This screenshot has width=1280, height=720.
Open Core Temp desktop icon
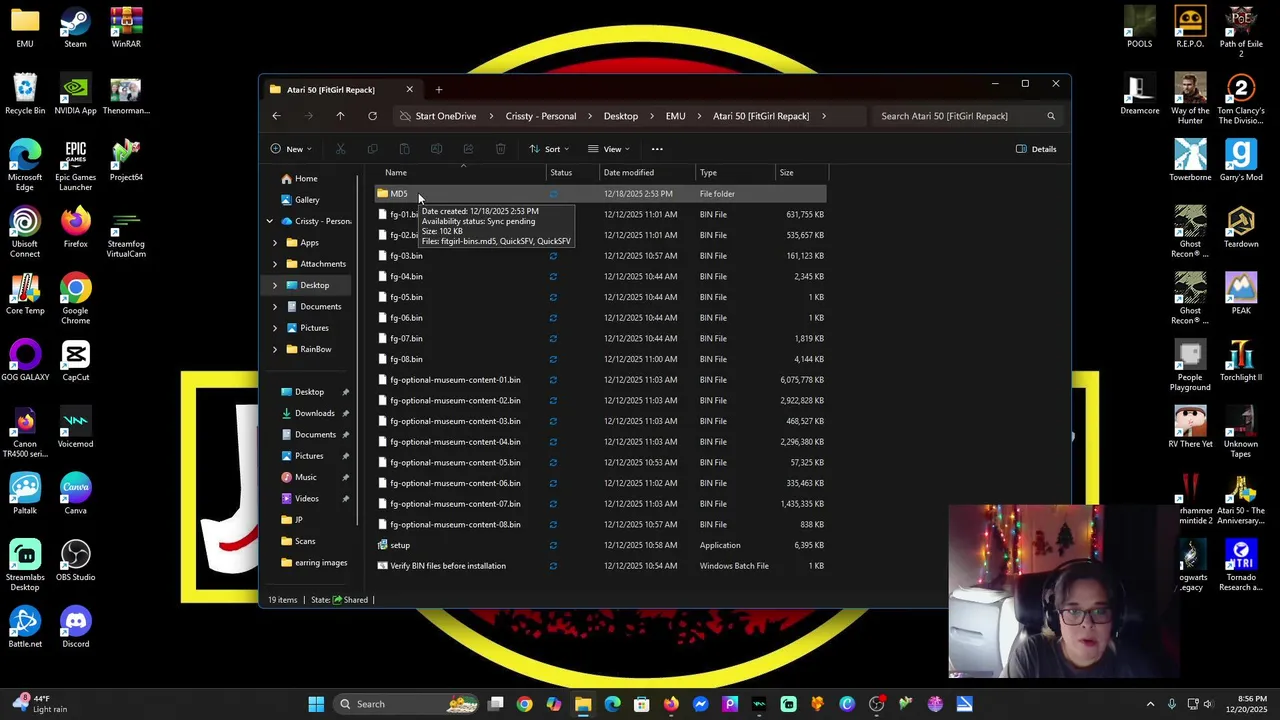pos(25,294)
